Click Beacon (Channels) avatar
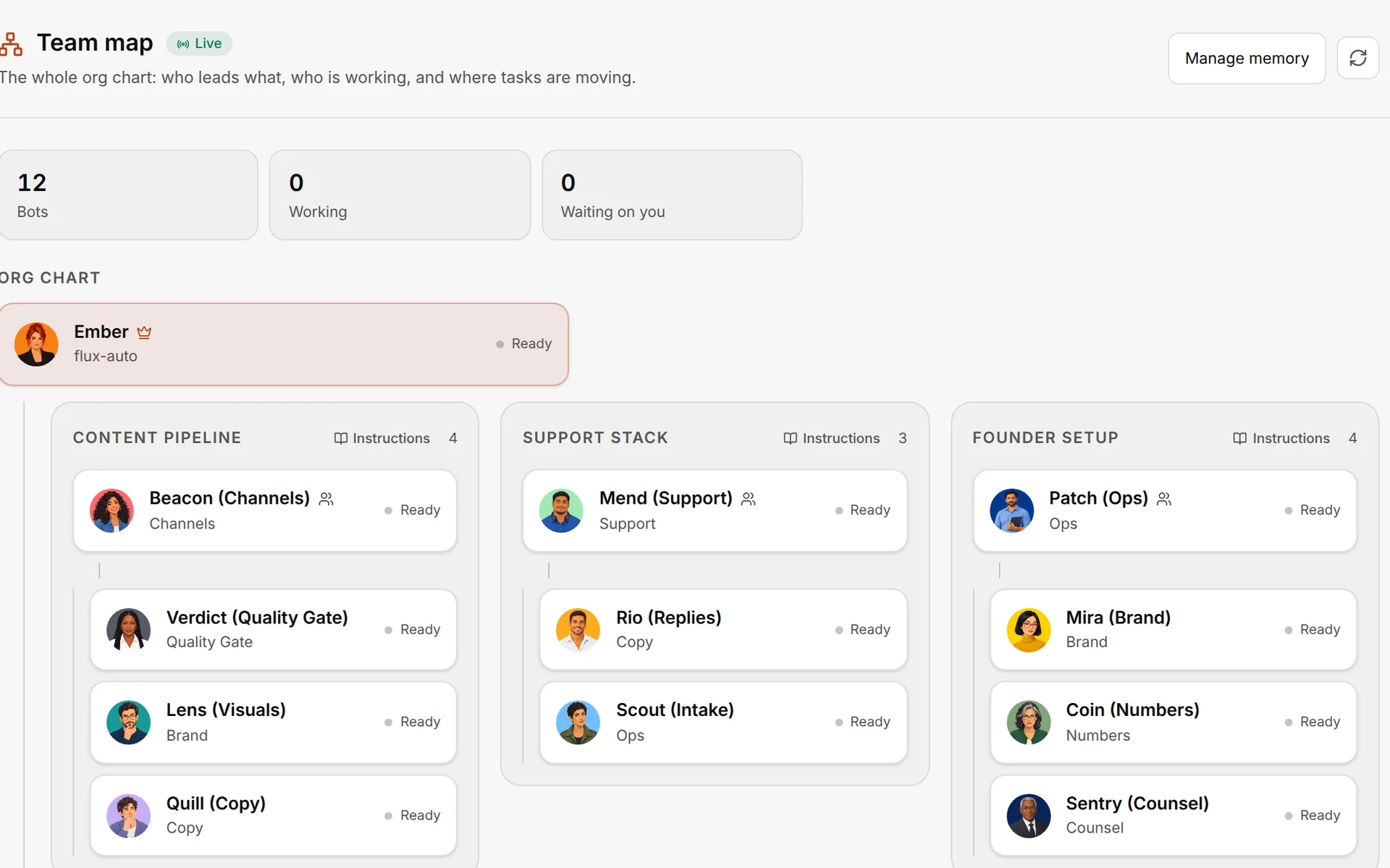1390x868 pixels. pos(111,510)
